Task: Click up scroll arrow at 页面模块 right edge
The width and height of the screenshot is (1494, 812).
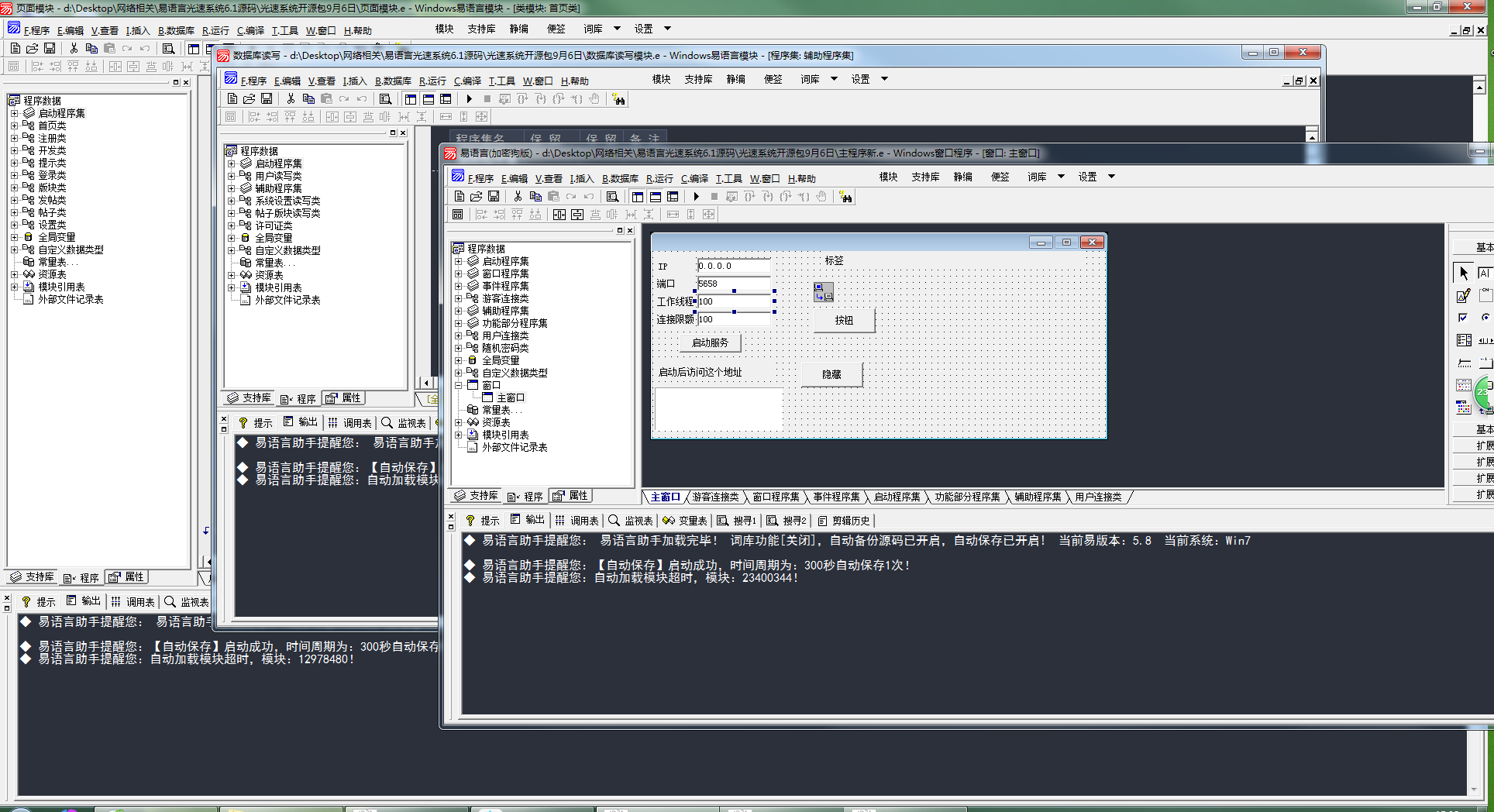Action: [1479, 87]
